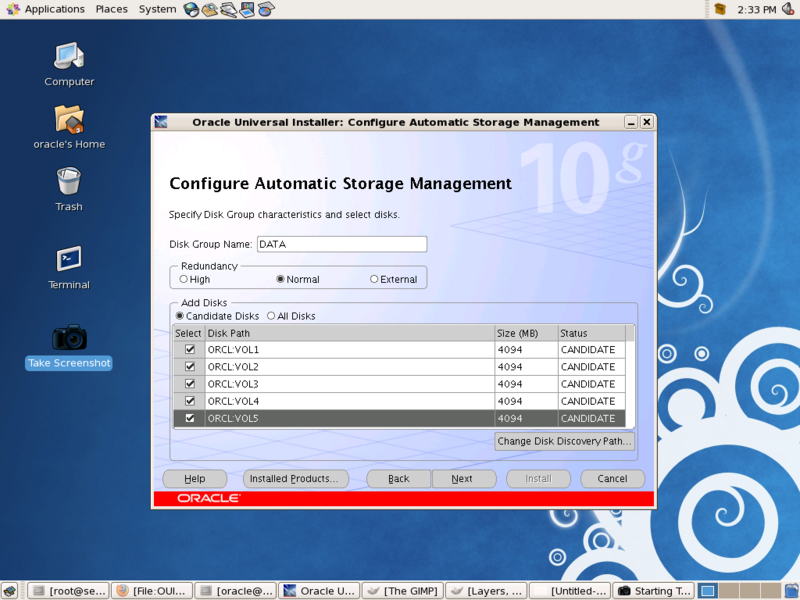Switch to the first workspace
Image resolution: width=800 pixels, height=600 pixels.
[x=708, y=591]
